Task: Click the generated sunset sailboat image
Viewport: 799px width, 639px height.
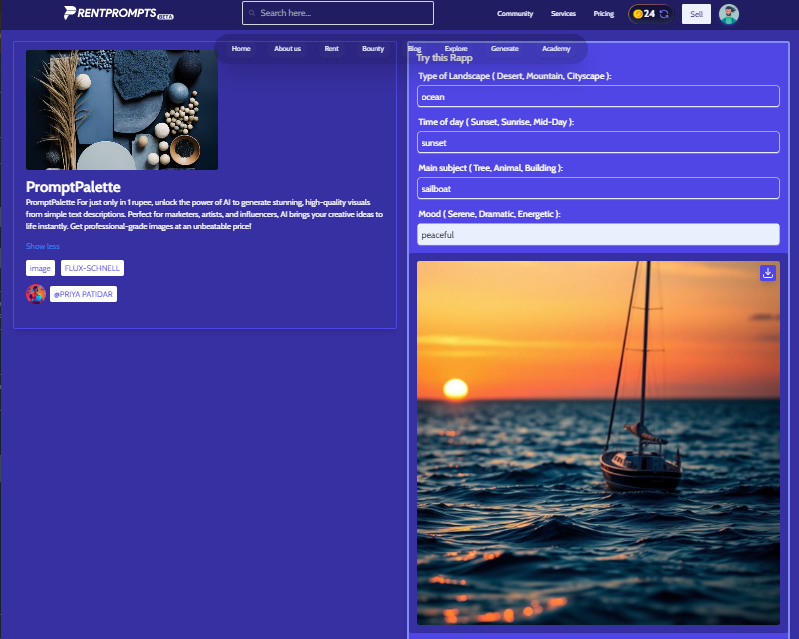Action: (x=598, y=443)
